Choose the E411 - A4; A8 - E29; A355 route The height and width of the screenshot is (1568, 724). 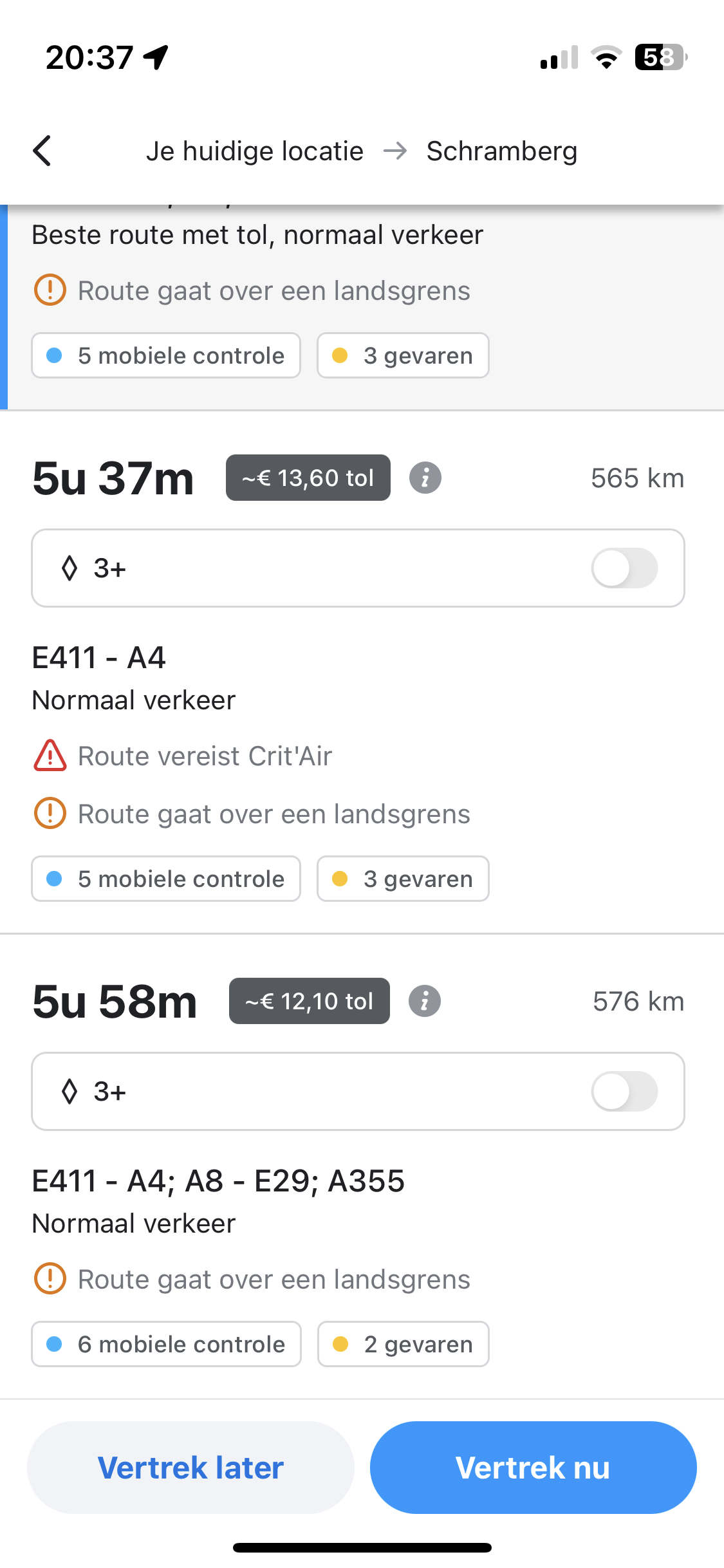coord(218,1181)
